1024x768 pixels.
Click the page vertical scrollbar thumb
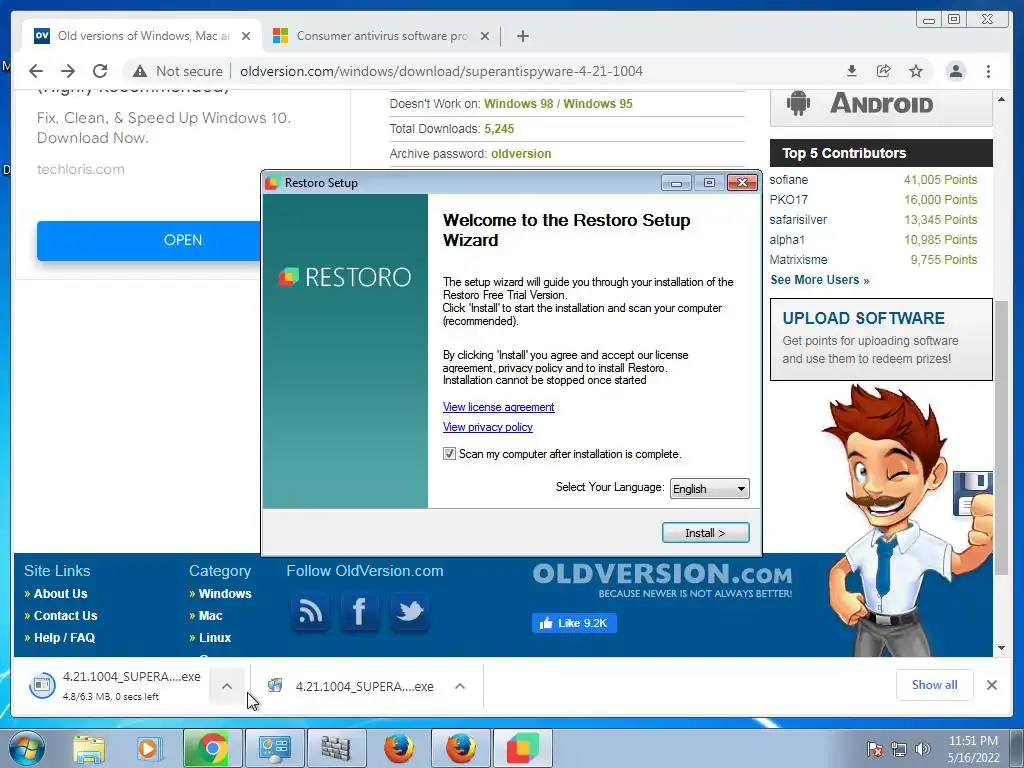click(1001, 438)
